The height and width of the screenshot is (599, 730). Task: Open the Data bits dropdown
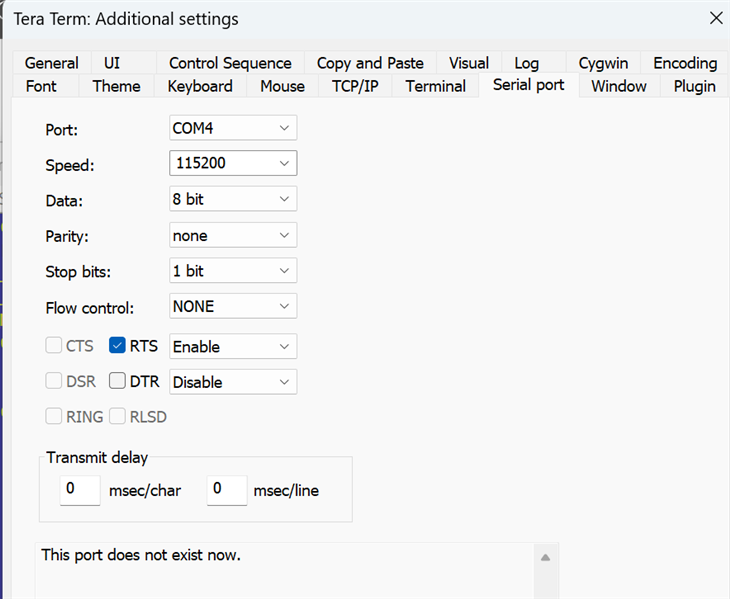[x=233, y=199]
